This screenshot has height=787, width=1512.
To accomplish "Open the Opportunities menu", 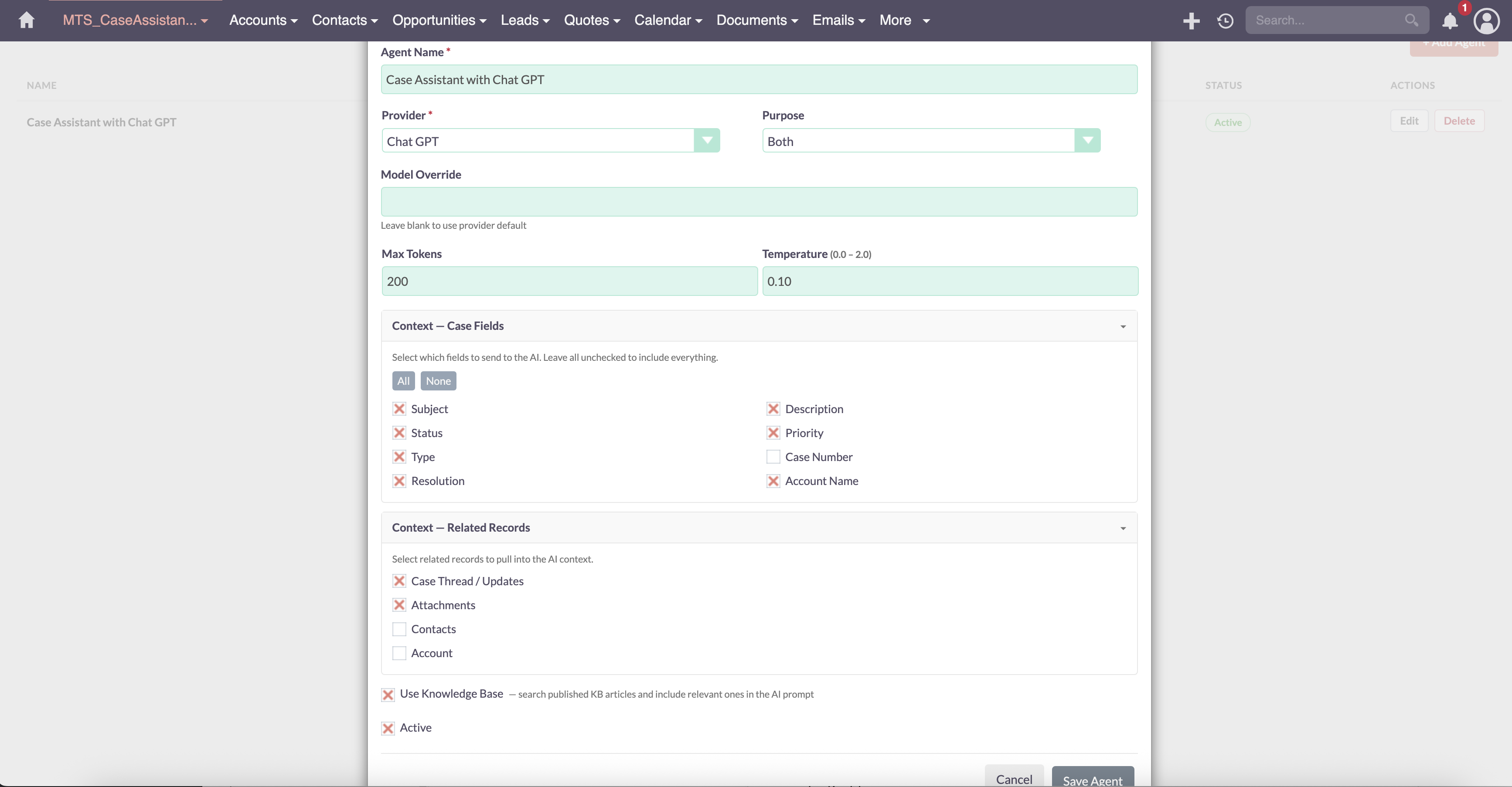I will click(439, 20).
